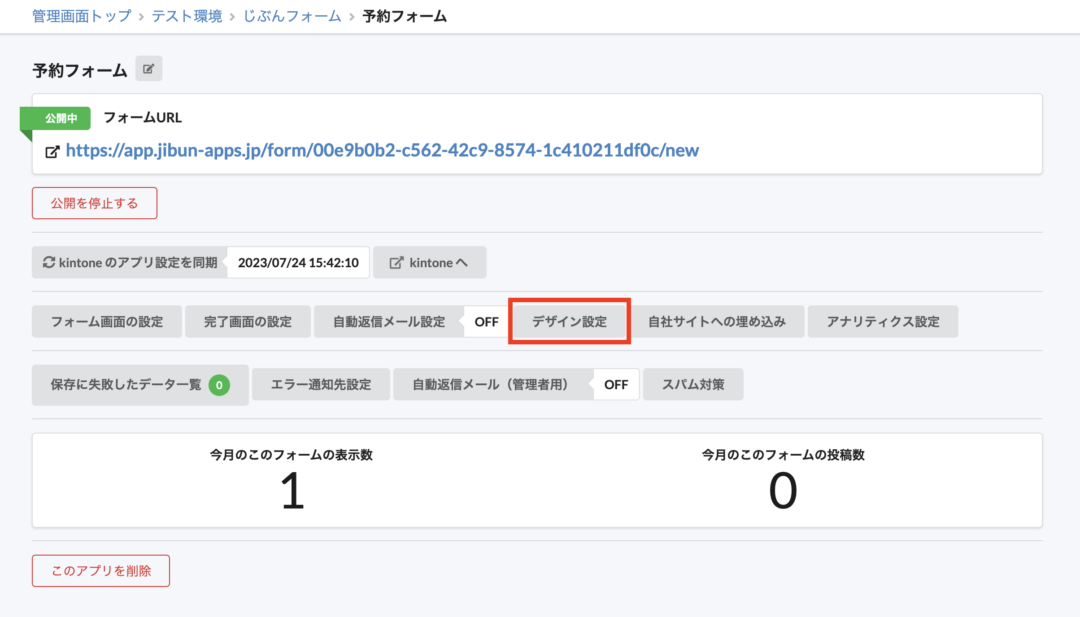
Task: Toggle 自動返信メール設定 from OFF
Action: pyautogui.click(x=484, y=321)
